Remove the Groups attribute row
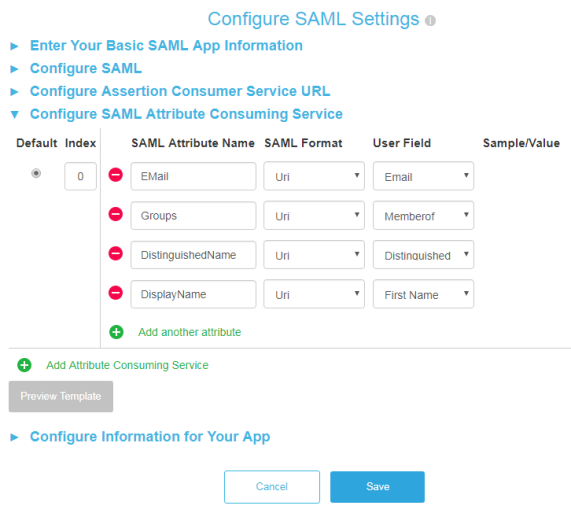Image resolution: width=571 pixels, height=513 pixels. click(x=116, y=214)
